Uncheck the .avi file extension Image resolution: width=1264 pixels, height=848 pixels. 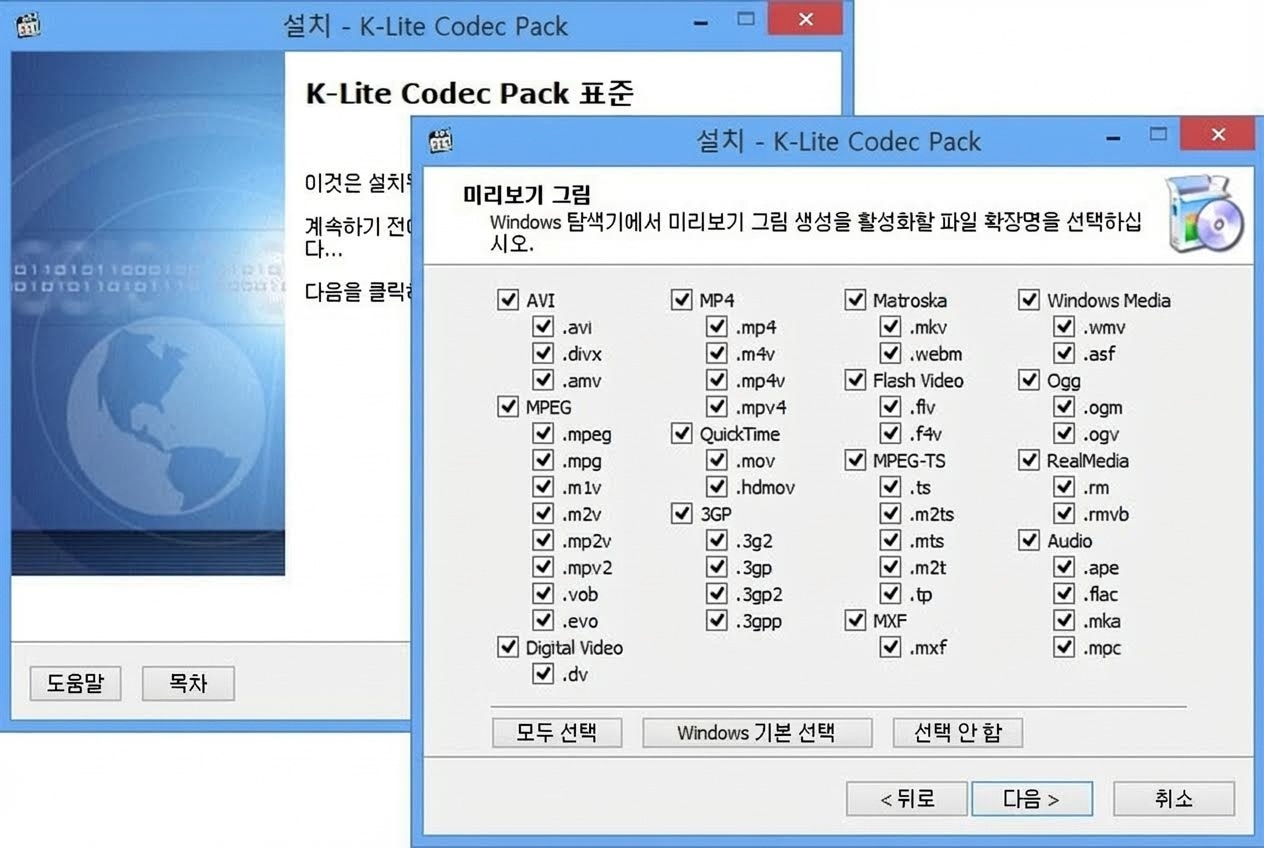click(544, 326)
